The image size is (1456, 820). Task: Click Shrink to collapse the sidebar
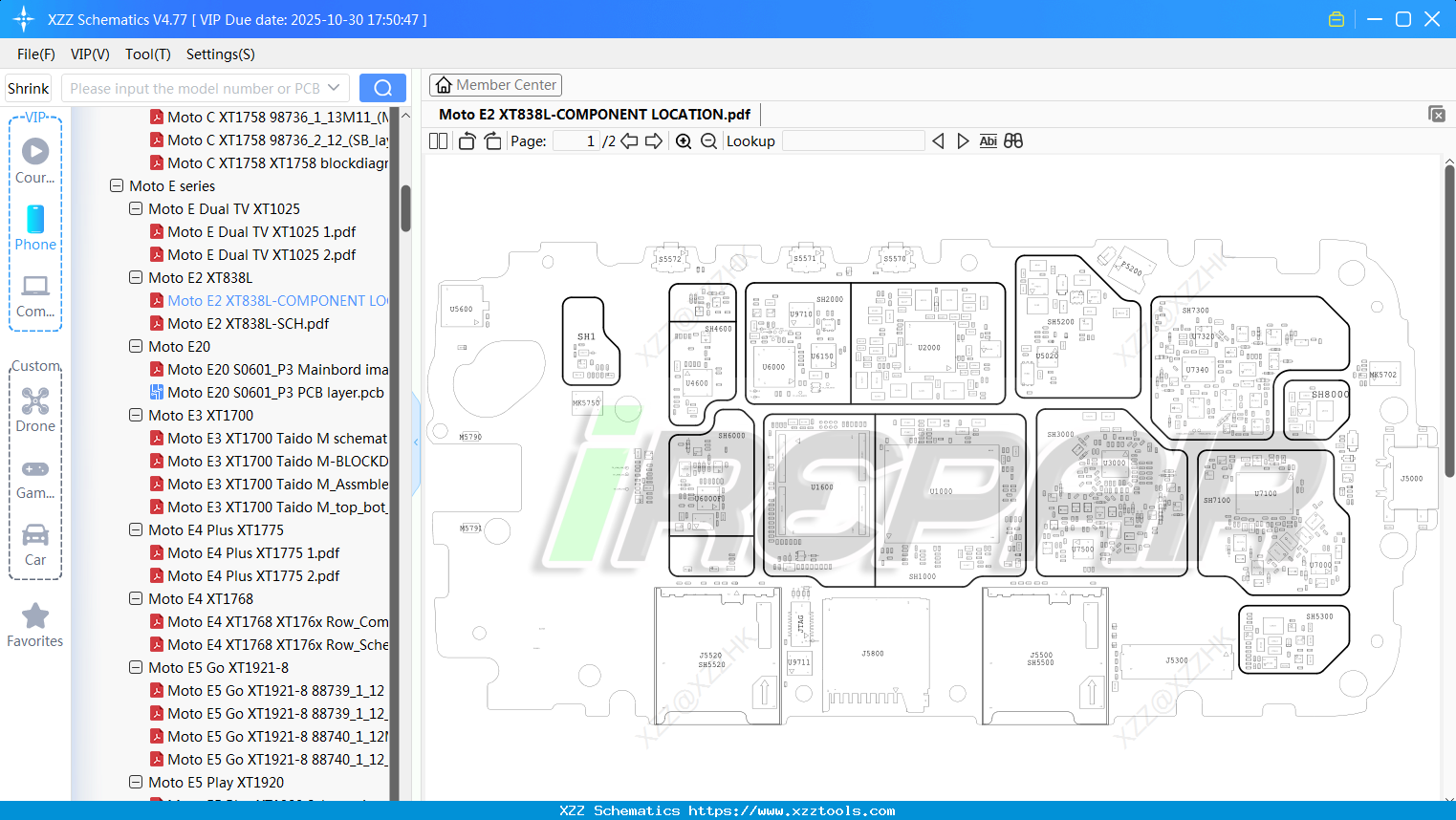coord(28,87)
